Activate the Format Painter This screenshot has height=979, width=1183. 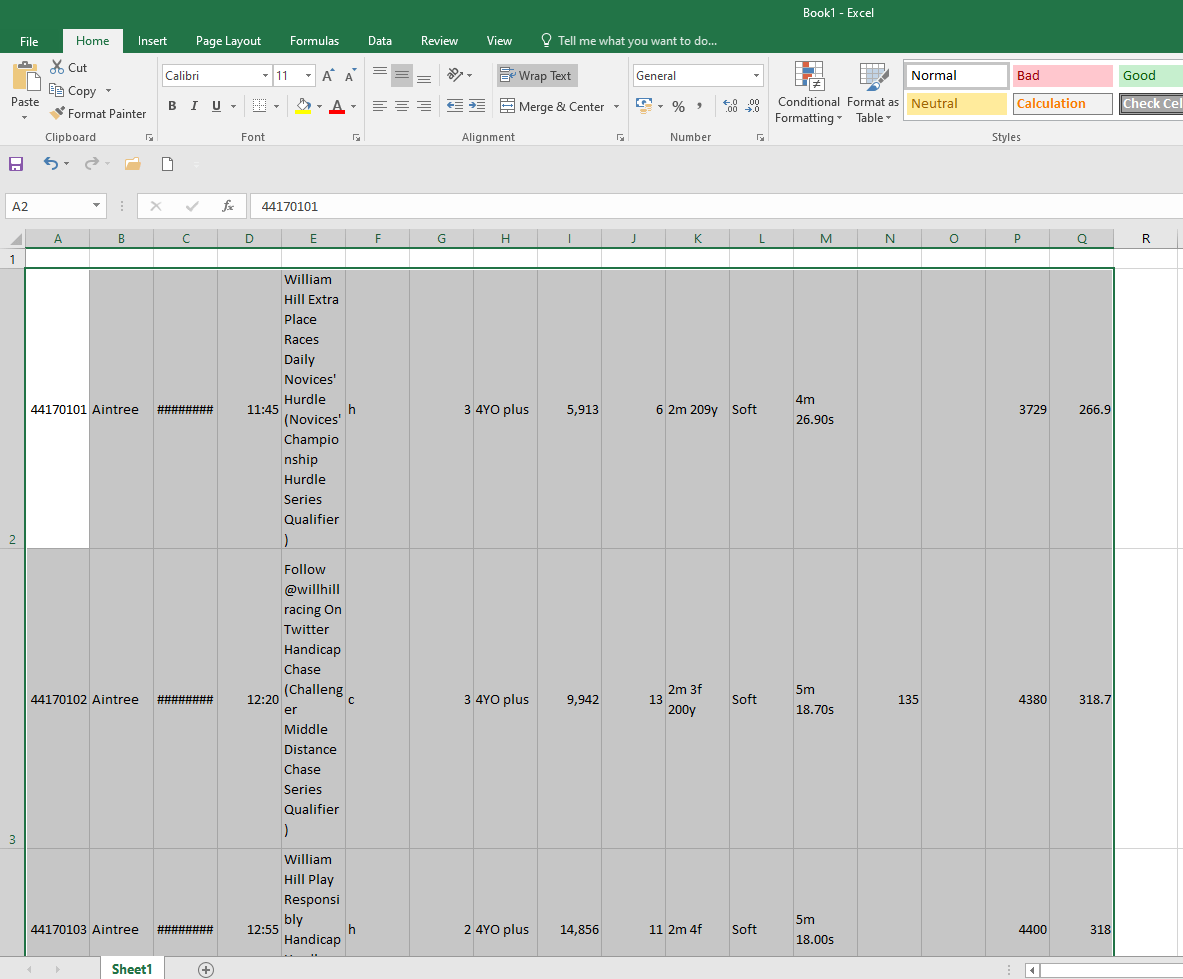[x=97, y=113]
